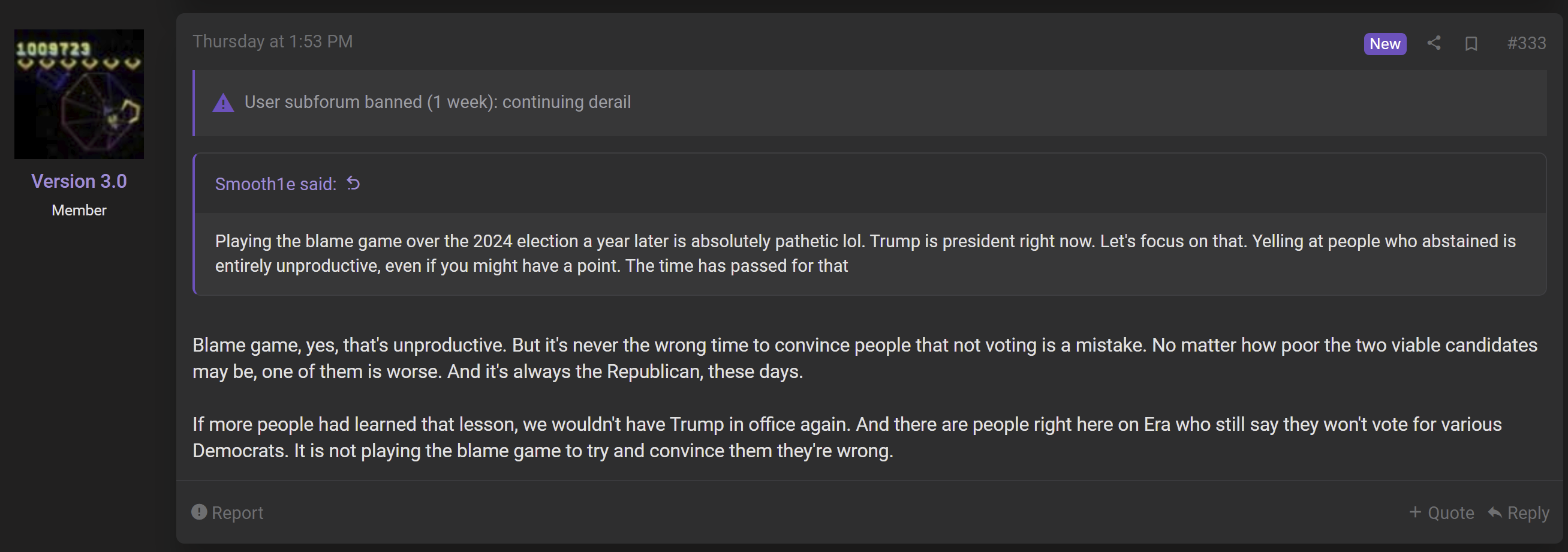
Task: Click the subforum banned notice text
Action: click(x=438, y=102)
